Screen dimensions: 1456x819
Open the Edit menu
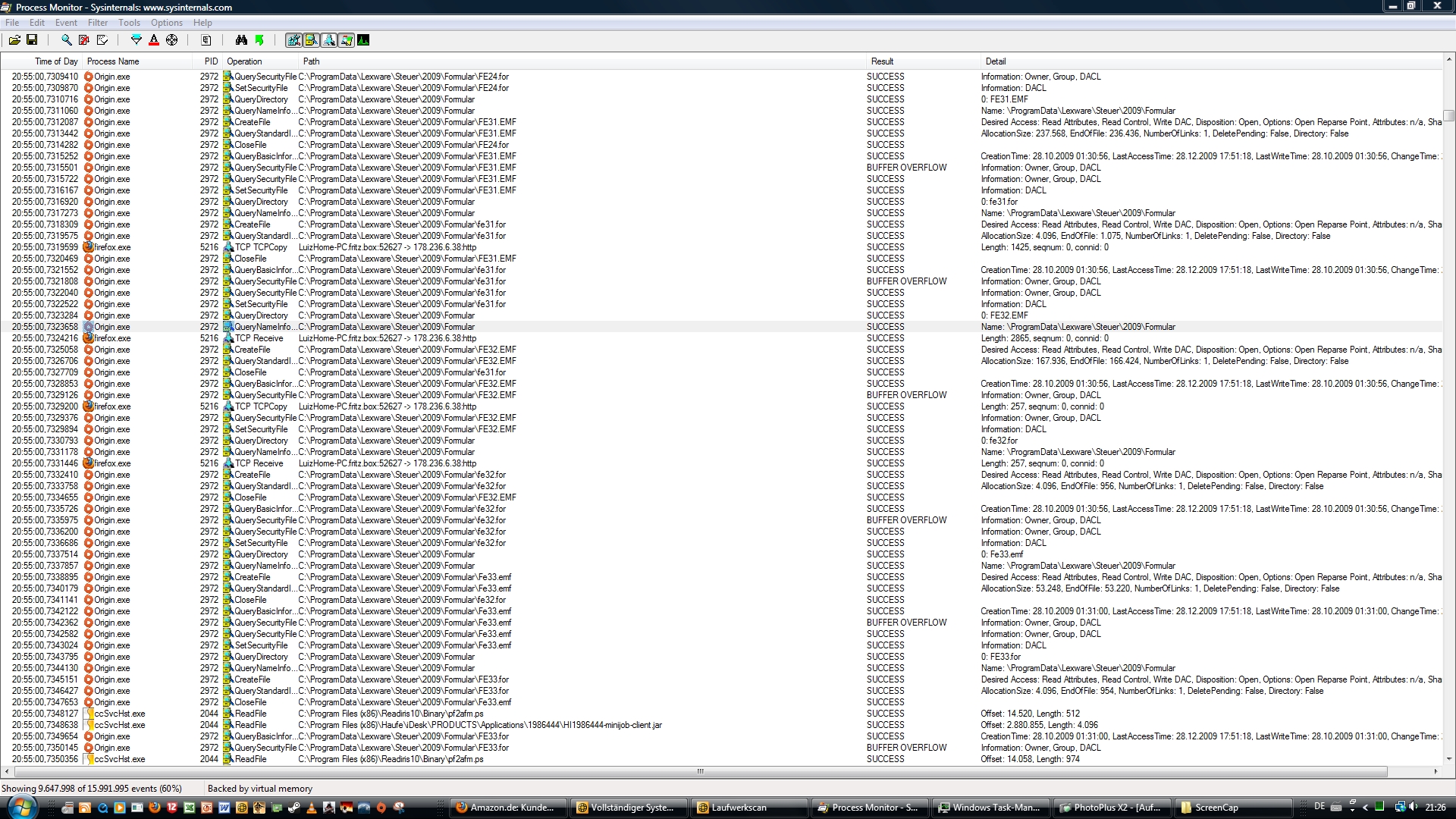tap(36, 23)
